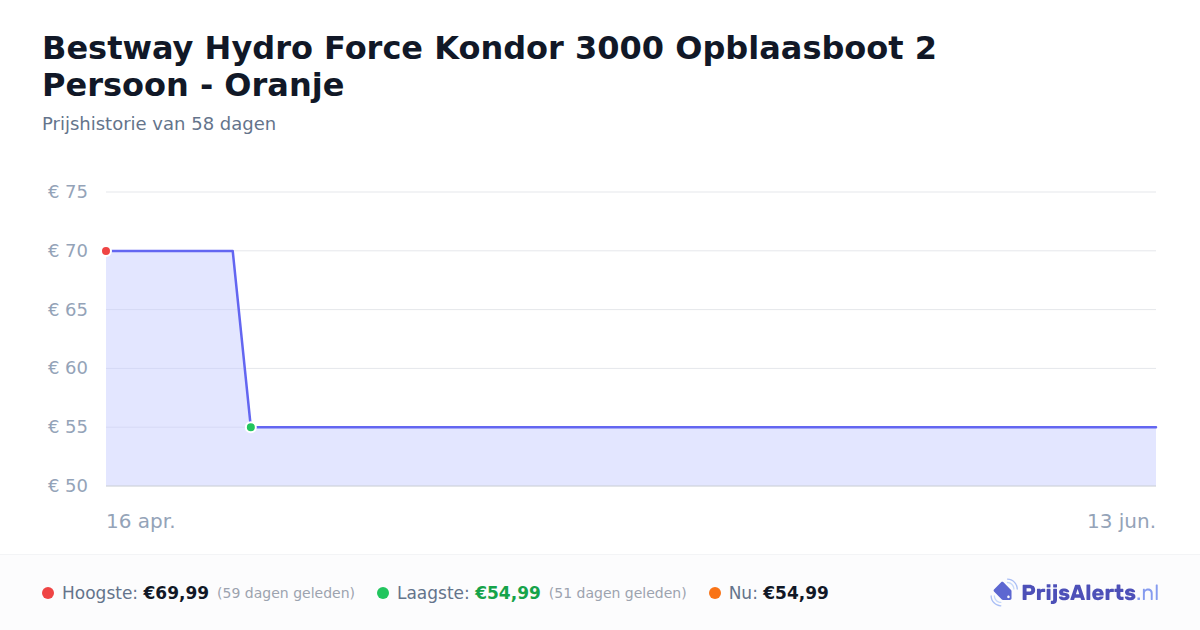Click the Laagste €54,99 price value
The image size is (1200, 630).
pos(508,593)
